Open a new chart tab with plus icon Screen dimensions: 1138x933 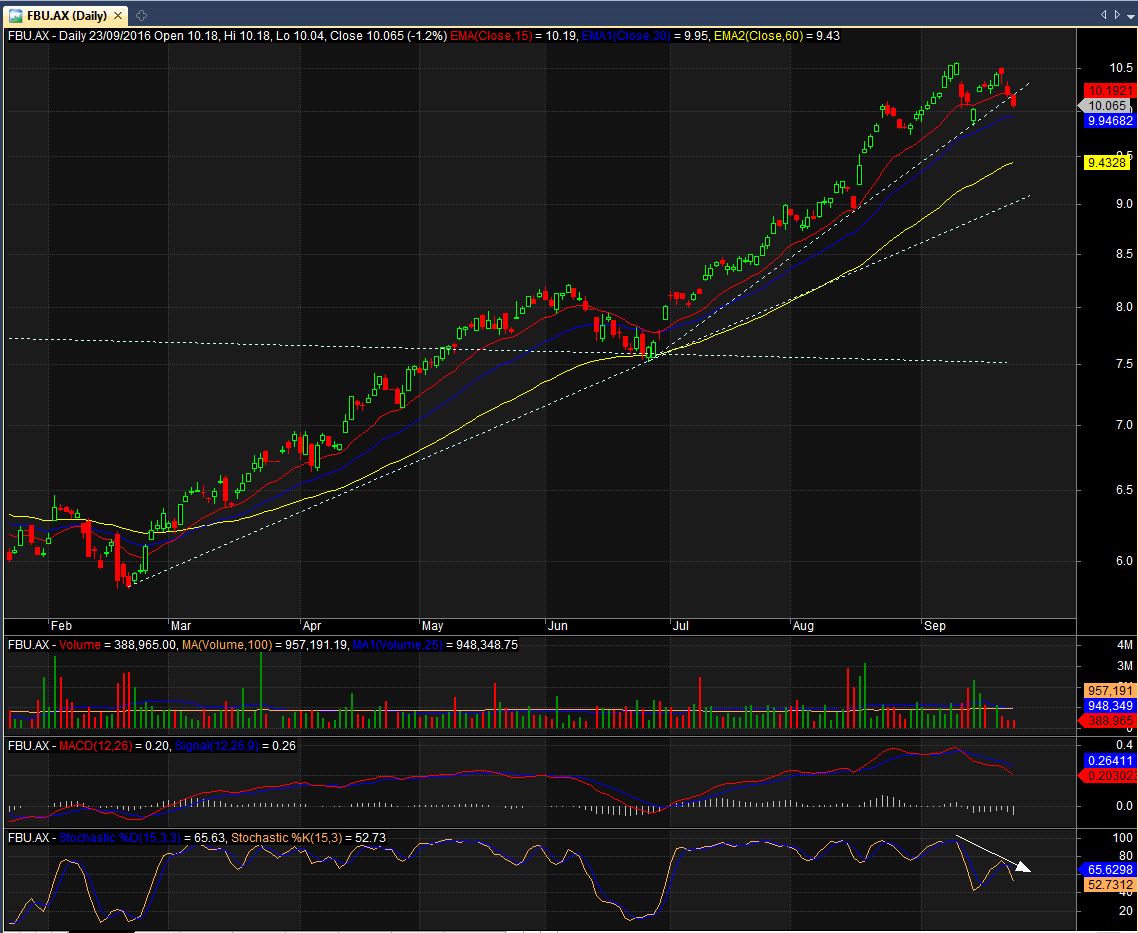(142, 15)
